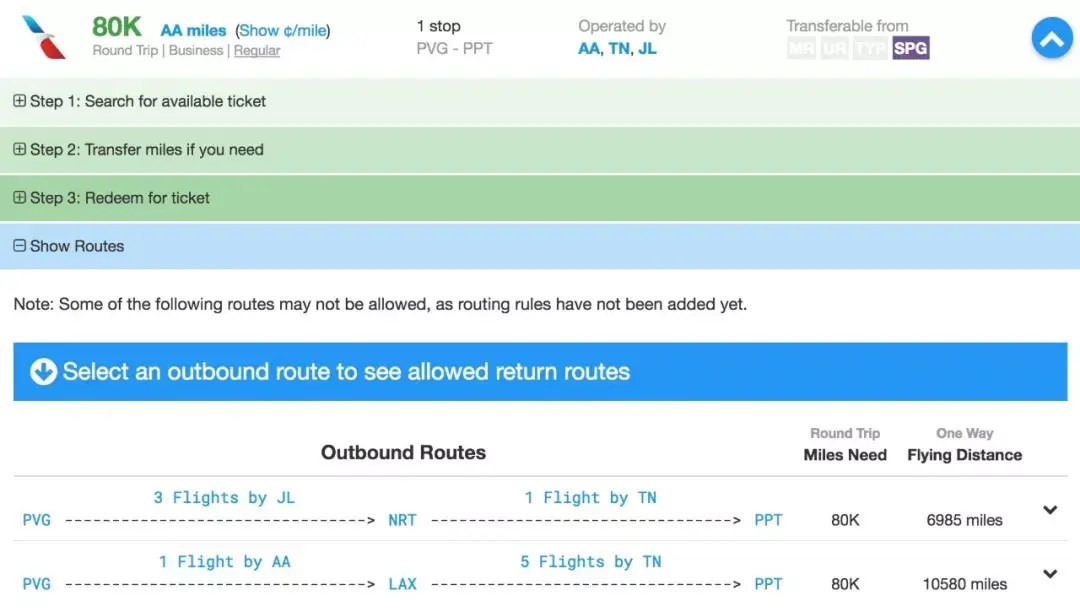Click the American Airlines logo icon

(x=43, y=38)
